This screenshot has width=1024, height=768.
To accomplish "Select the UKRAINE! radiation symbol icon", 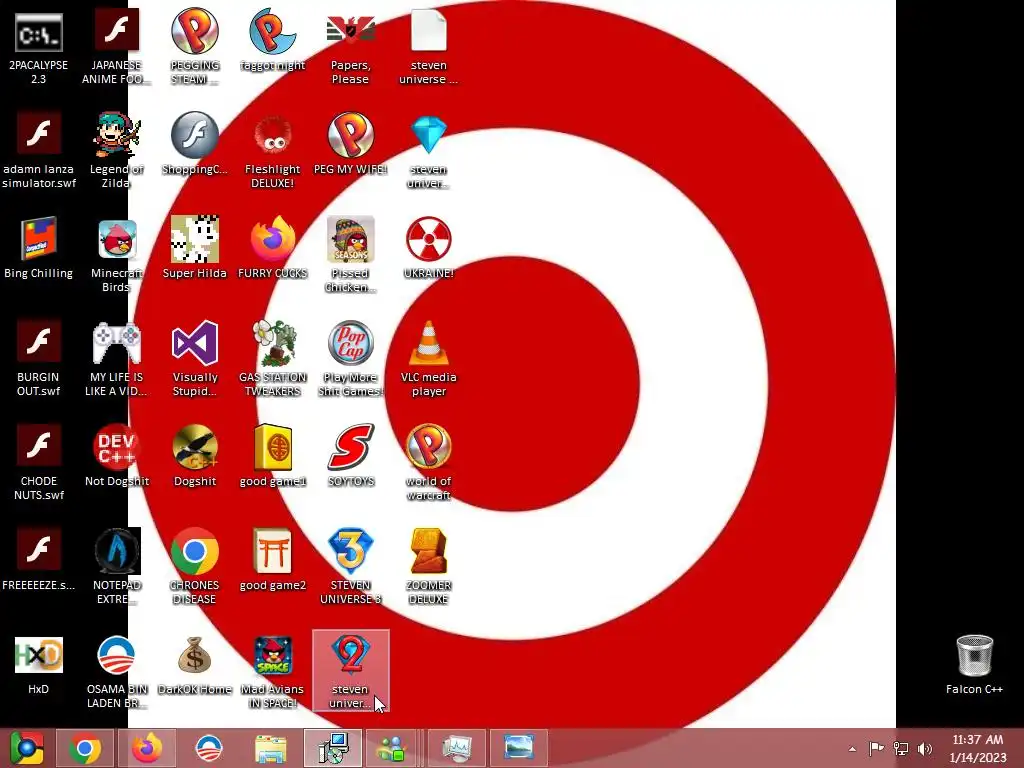I will 428,248.
